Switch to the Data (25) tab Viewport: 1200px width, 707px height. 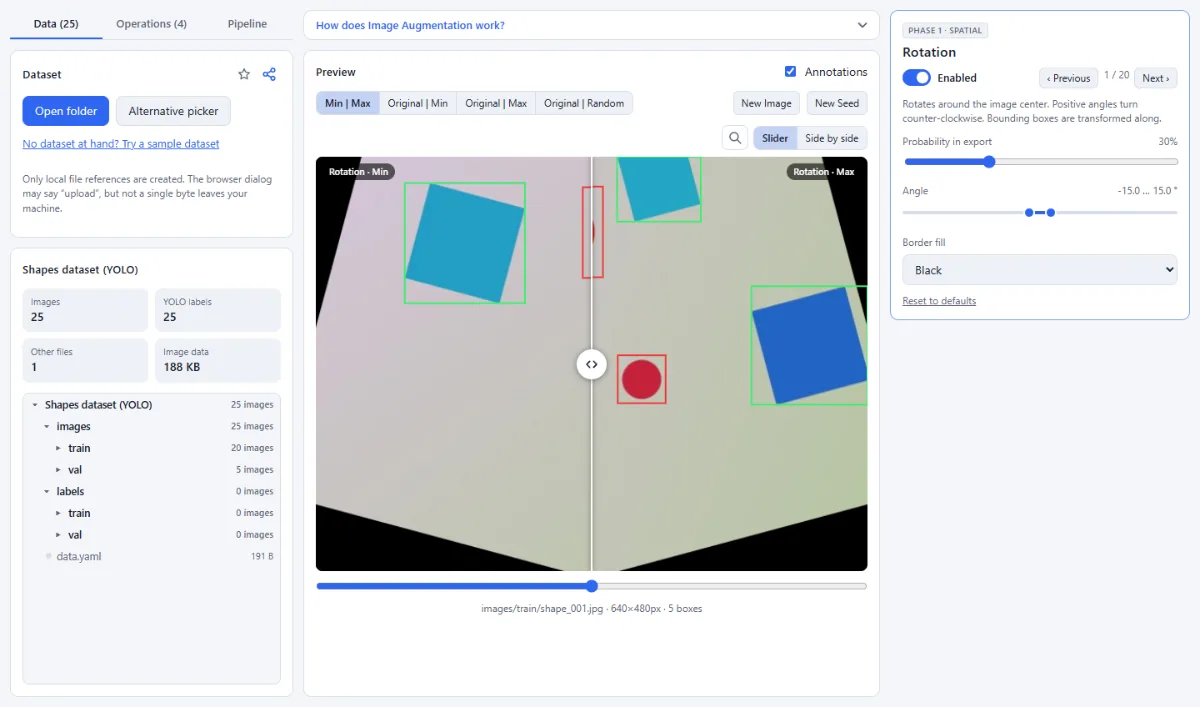pos(56,23)
